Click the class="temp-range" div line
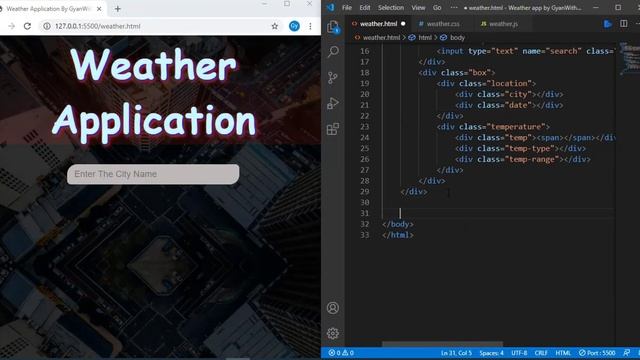This screenshot has height=360, width=640. (x=523, y=159)
